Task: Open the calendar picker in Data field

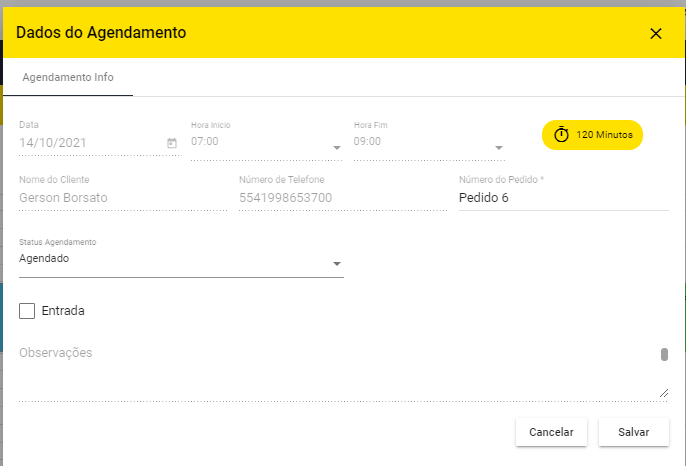Action: click(x=172, y=143)
